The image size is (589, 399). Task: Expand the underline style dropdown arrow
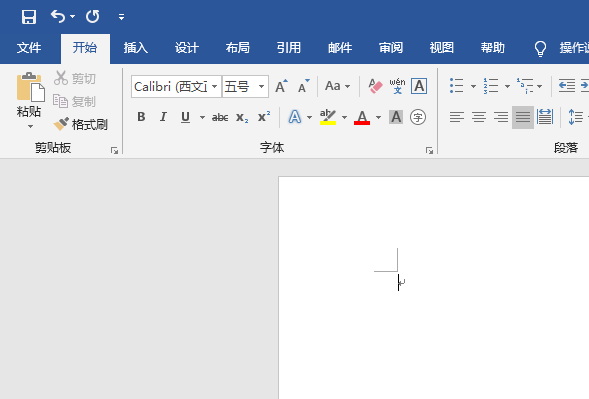202,117
